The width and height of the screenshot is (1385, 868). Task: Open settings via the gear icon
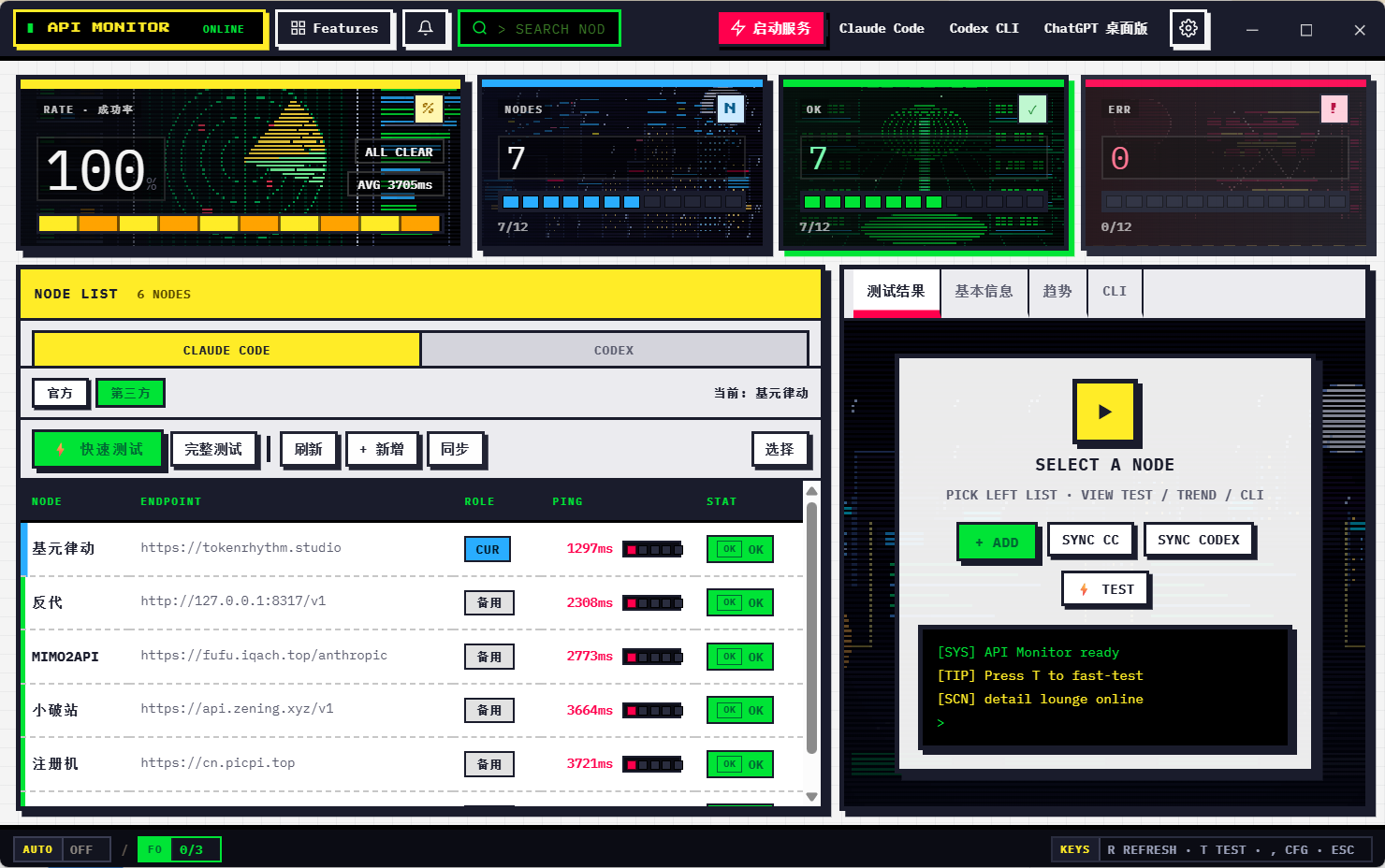(x=1188, y=28)
